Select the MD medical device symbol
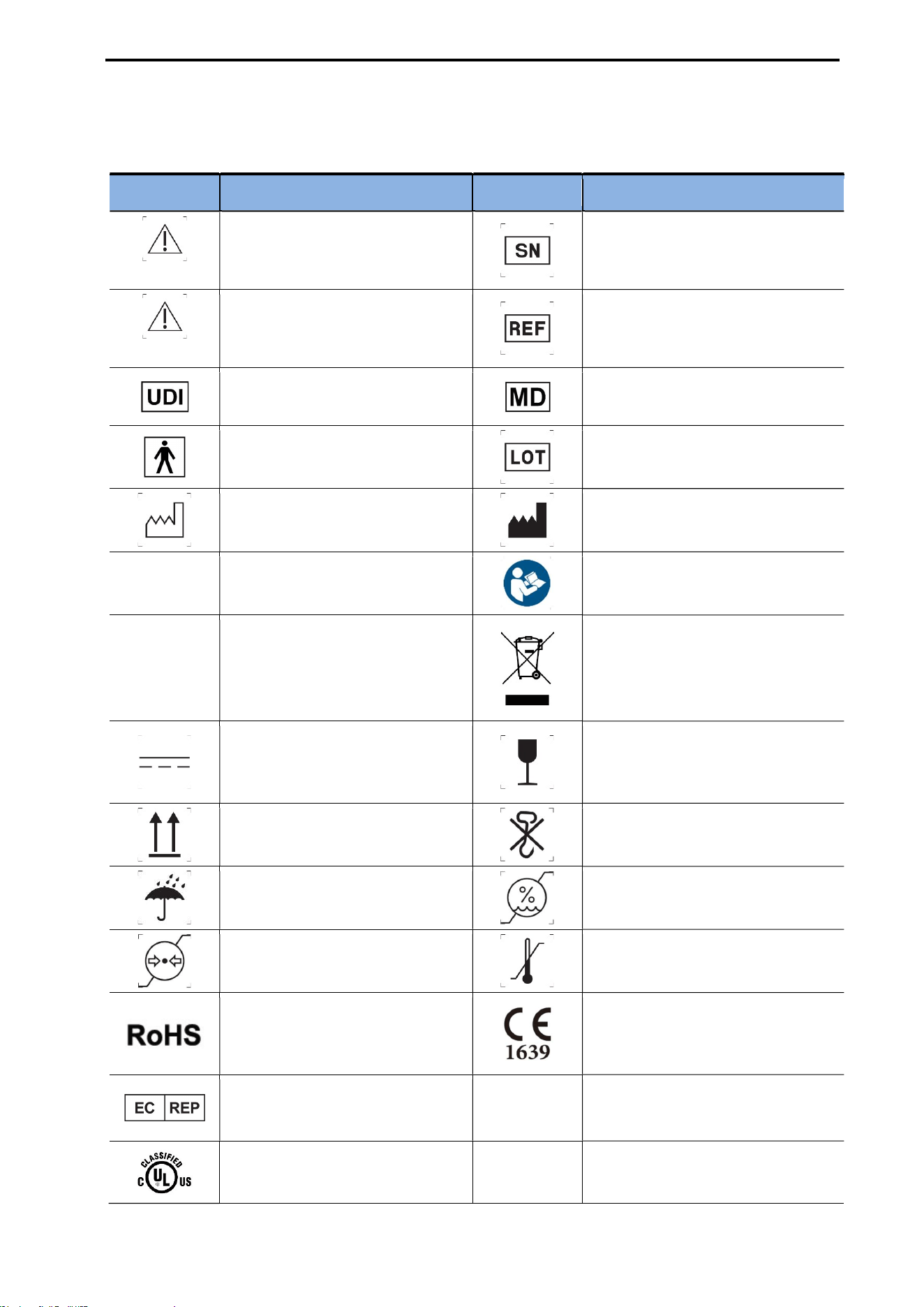The width and height of the screenshot is (924, 1307). (528, 397)
